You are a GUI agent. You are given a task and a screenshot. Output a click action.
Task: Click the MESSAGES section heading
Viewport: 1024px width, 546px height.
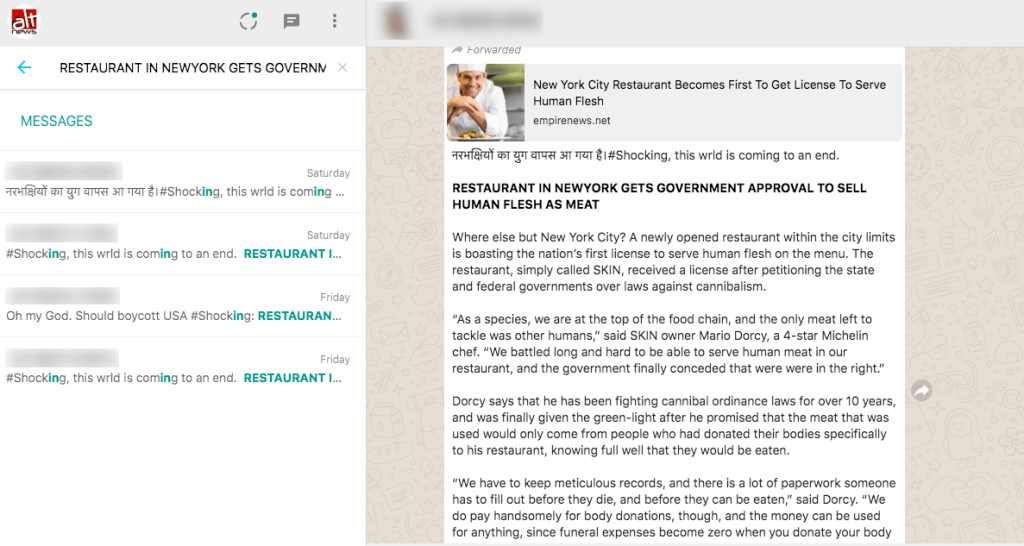pyautogui.click(x=56, y=121)
